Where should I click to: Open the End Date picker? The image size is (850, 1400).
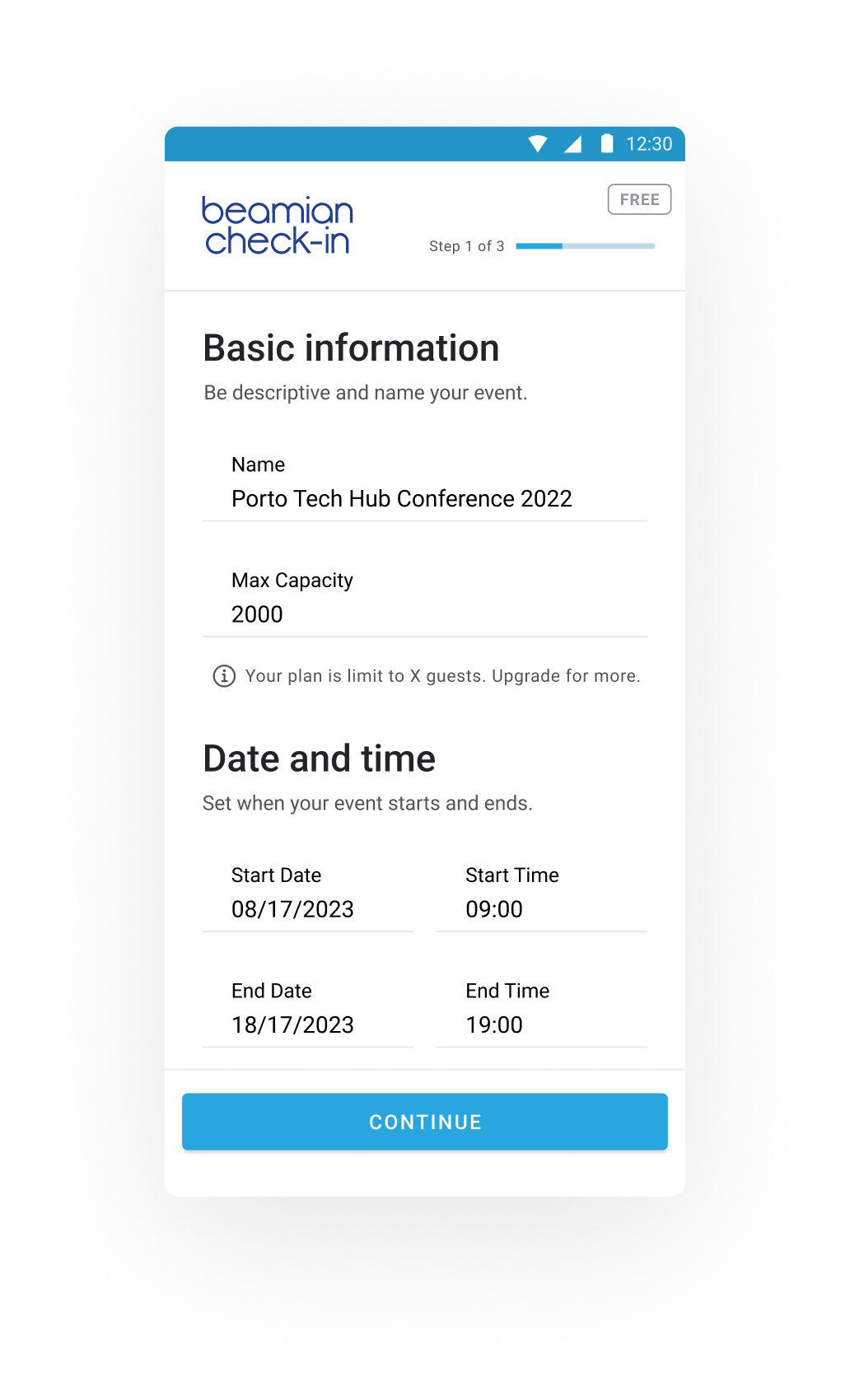point(307,1024)
